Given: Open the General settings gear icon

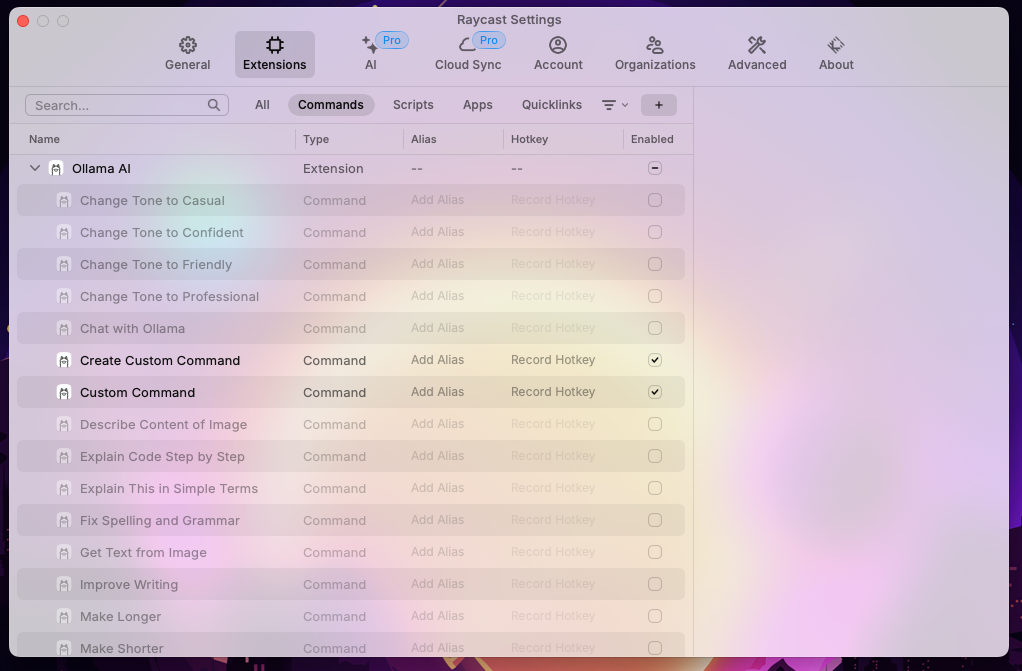Looking at the screenshot, I should click(x=187, y=45).
